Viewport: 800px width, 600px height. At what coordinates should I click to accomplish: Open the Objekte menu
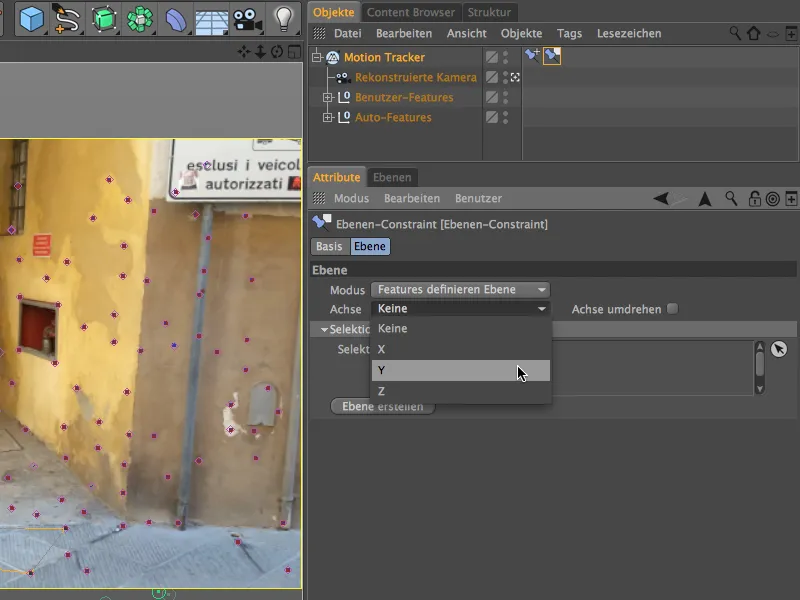(x=521, y=34)
